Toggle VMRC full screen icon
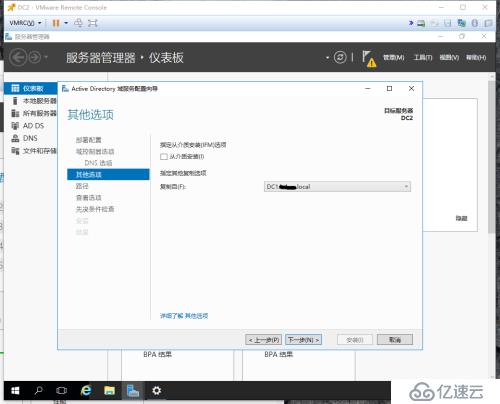500x404 pixels. point(92,23)
